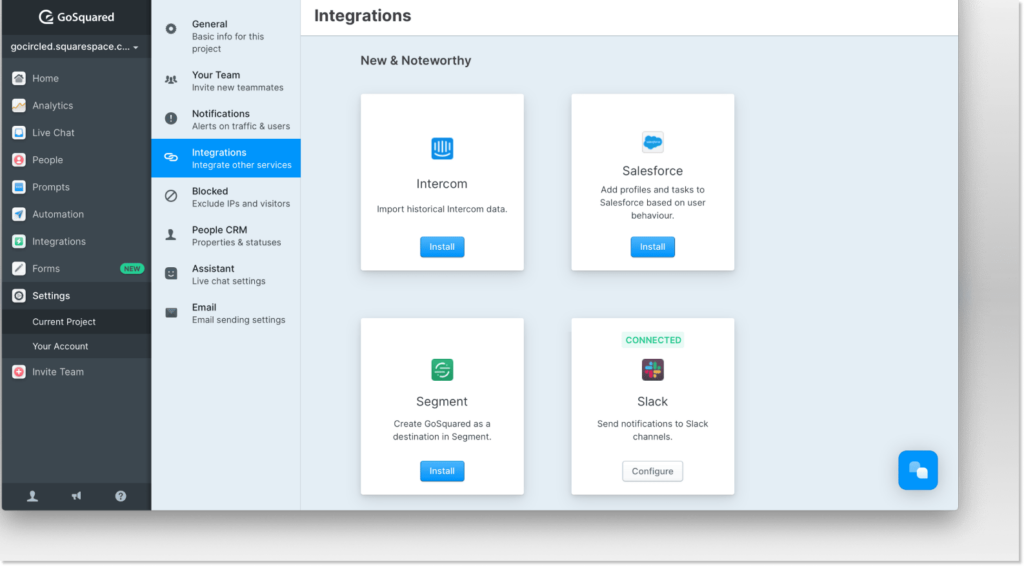Select the Integrations settings tab
This screenshot has width=1024, height=566.
click(226, 158)
